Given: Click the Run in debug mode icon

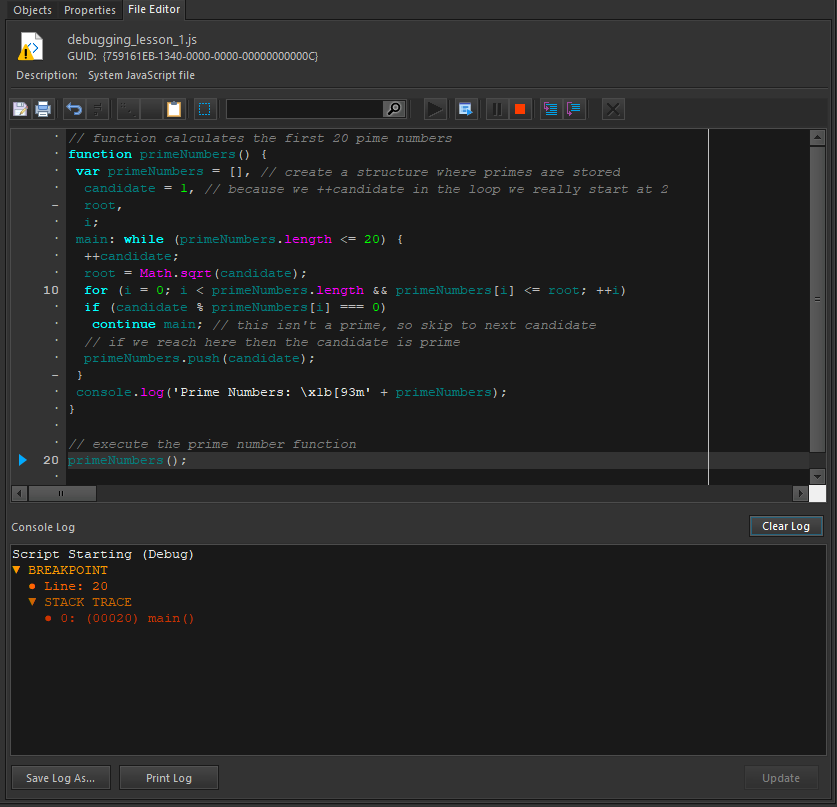Looking at the screenshot, I should pyautogui.click(x=466, y=109).
